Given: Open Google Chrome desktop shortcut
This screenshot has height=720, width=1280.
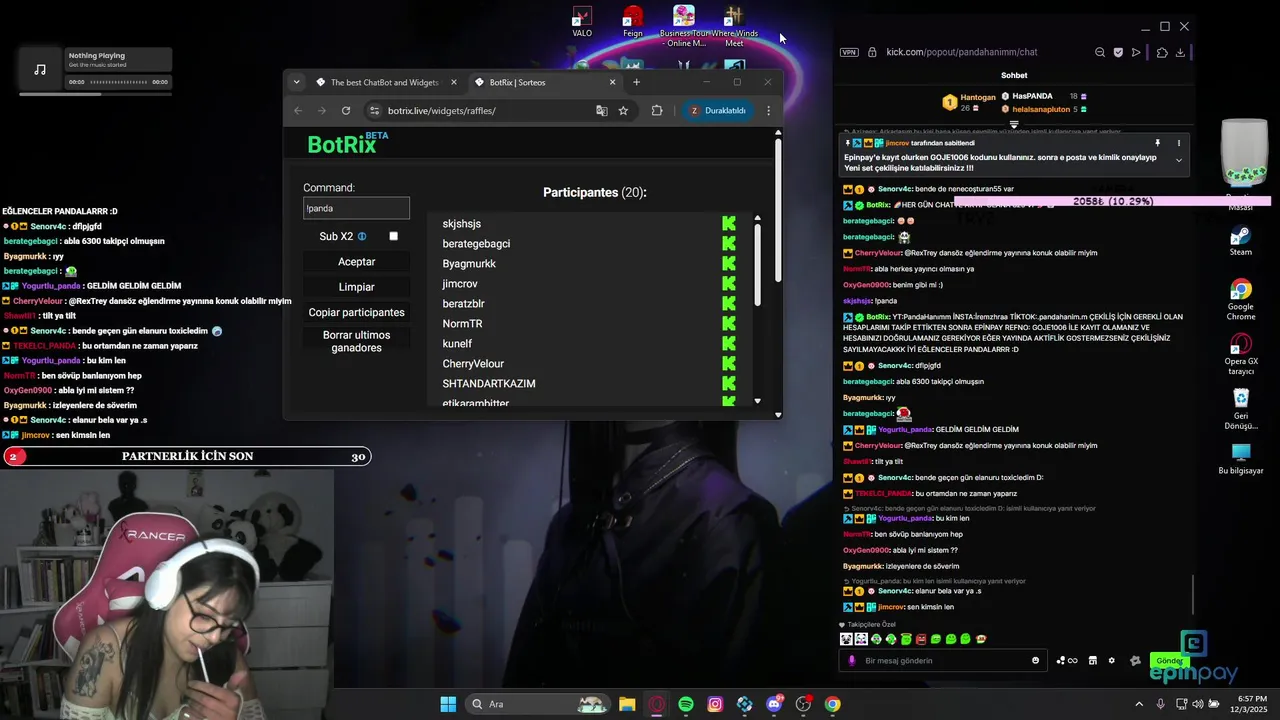Looking at the screenshot, I should point(1241,299).
